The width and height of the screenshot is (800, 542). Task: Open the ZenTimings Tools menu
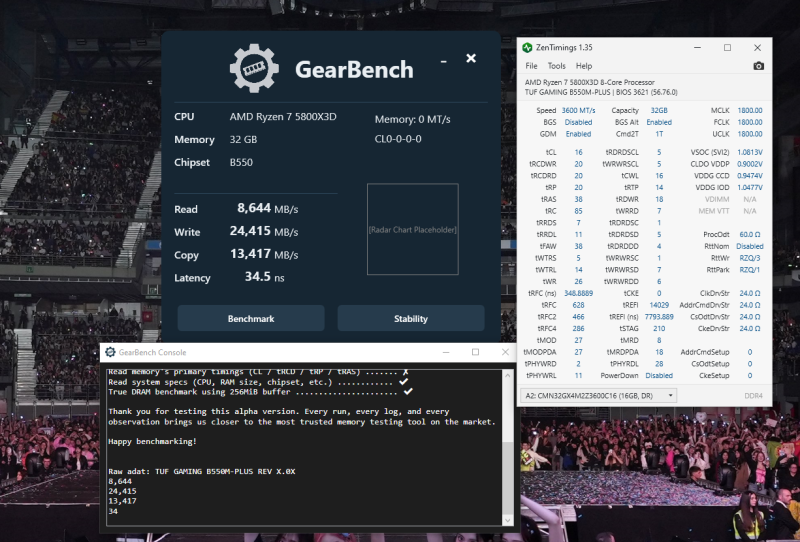coord(557,66)
